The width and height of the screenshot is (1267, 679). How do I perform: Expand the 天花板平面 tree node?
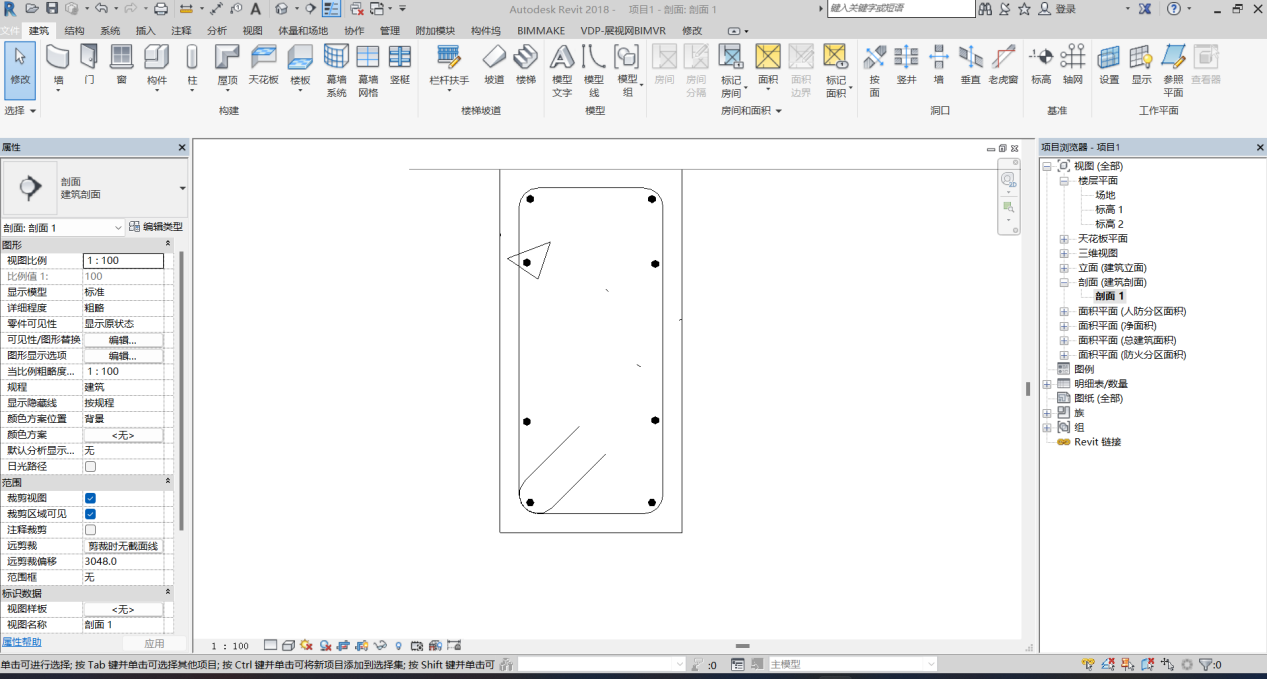click(1064, 239)
